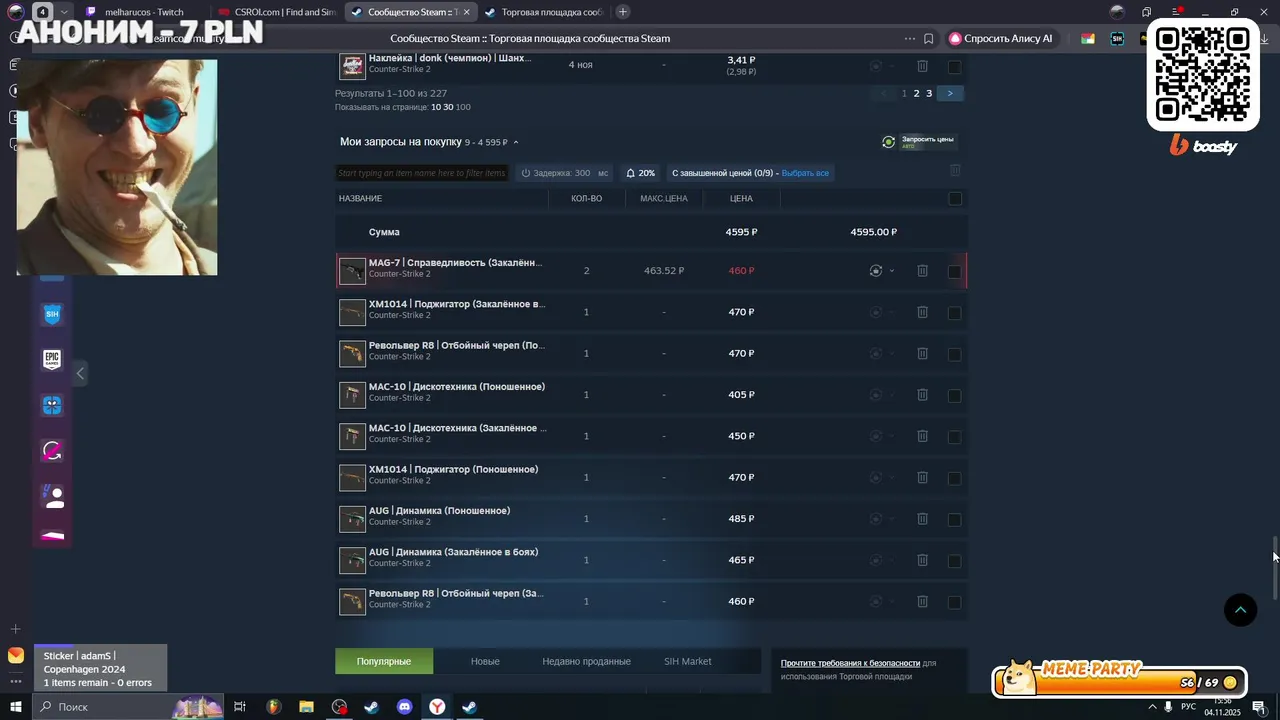Select checkbox for XM1014 Поджигатор (Закалённое)
The image size is (1280, 720).
955,313
